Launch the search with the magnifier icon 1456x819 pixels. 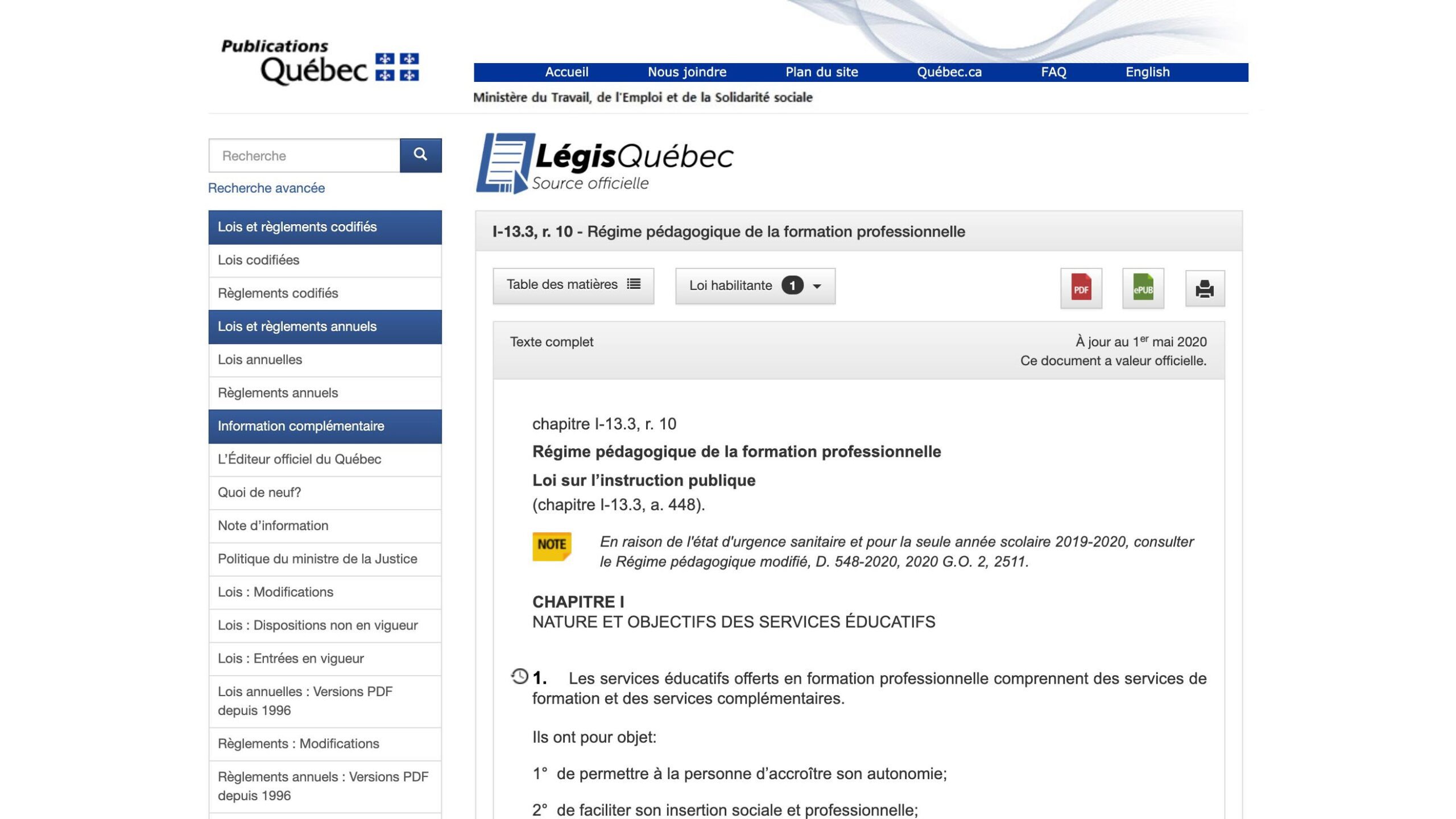[x=420, y=155]
